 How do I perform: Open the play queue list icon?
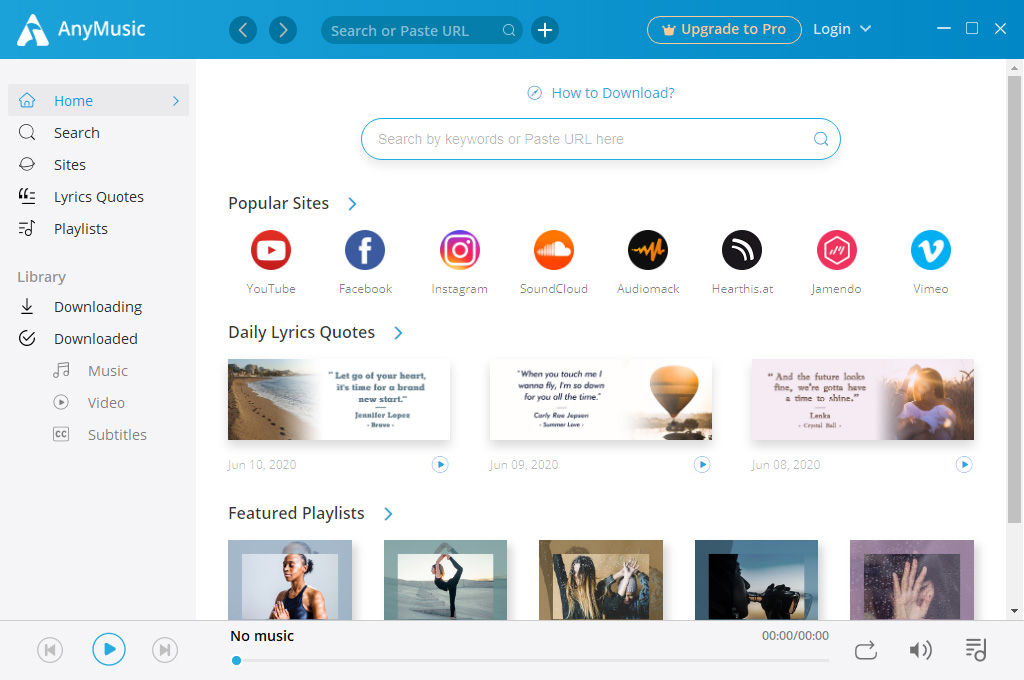[x=976, y=649]
